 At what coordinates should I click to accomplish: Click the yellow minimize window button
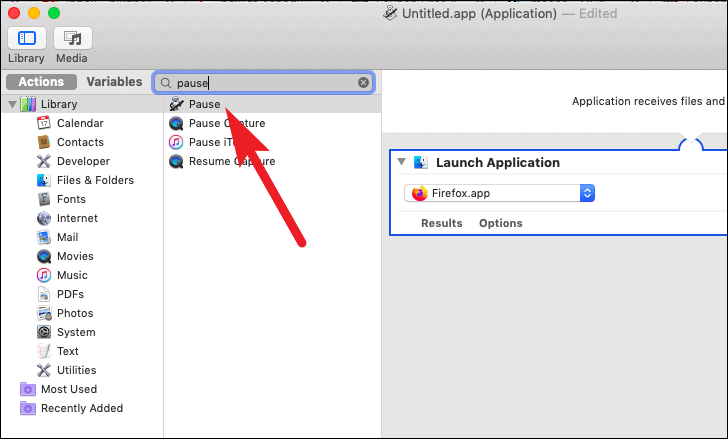tap(34, 13)
